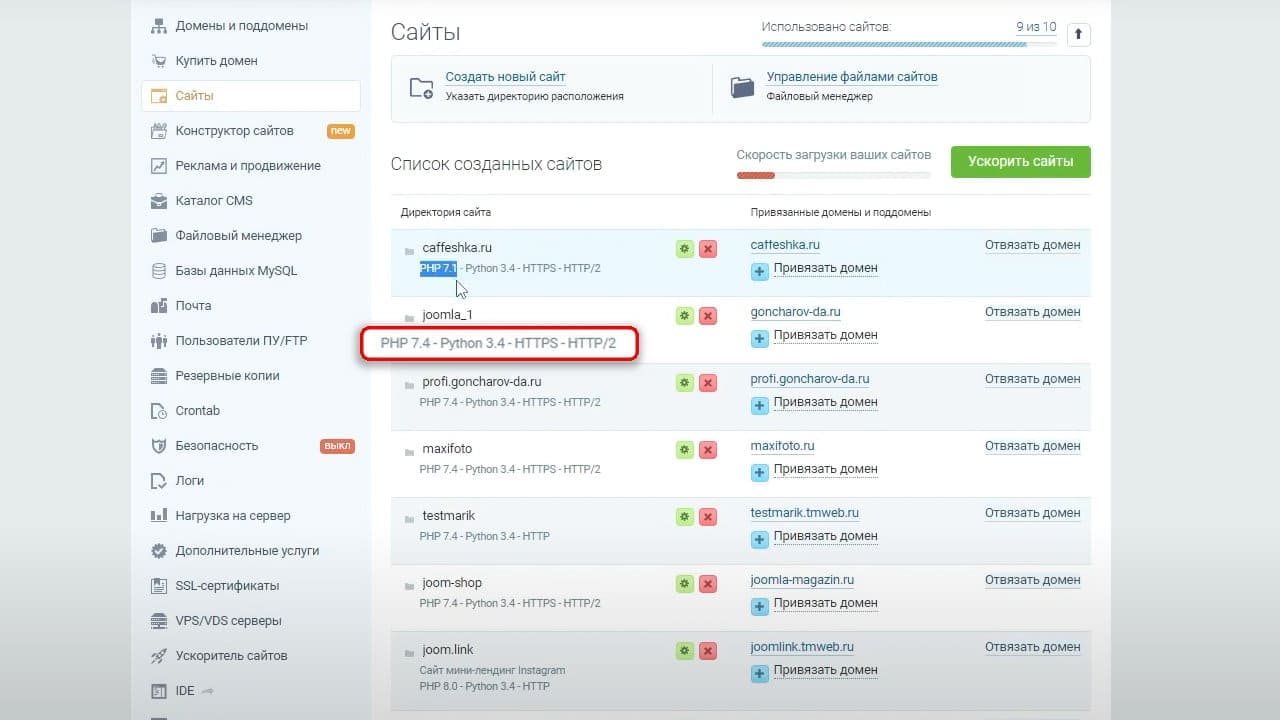Image resolution: width=1280 pixels, height=720 pixels.
Task: Click Привязать домен under profi.goncharov-da.ru
Action: (x=825, y=402)
